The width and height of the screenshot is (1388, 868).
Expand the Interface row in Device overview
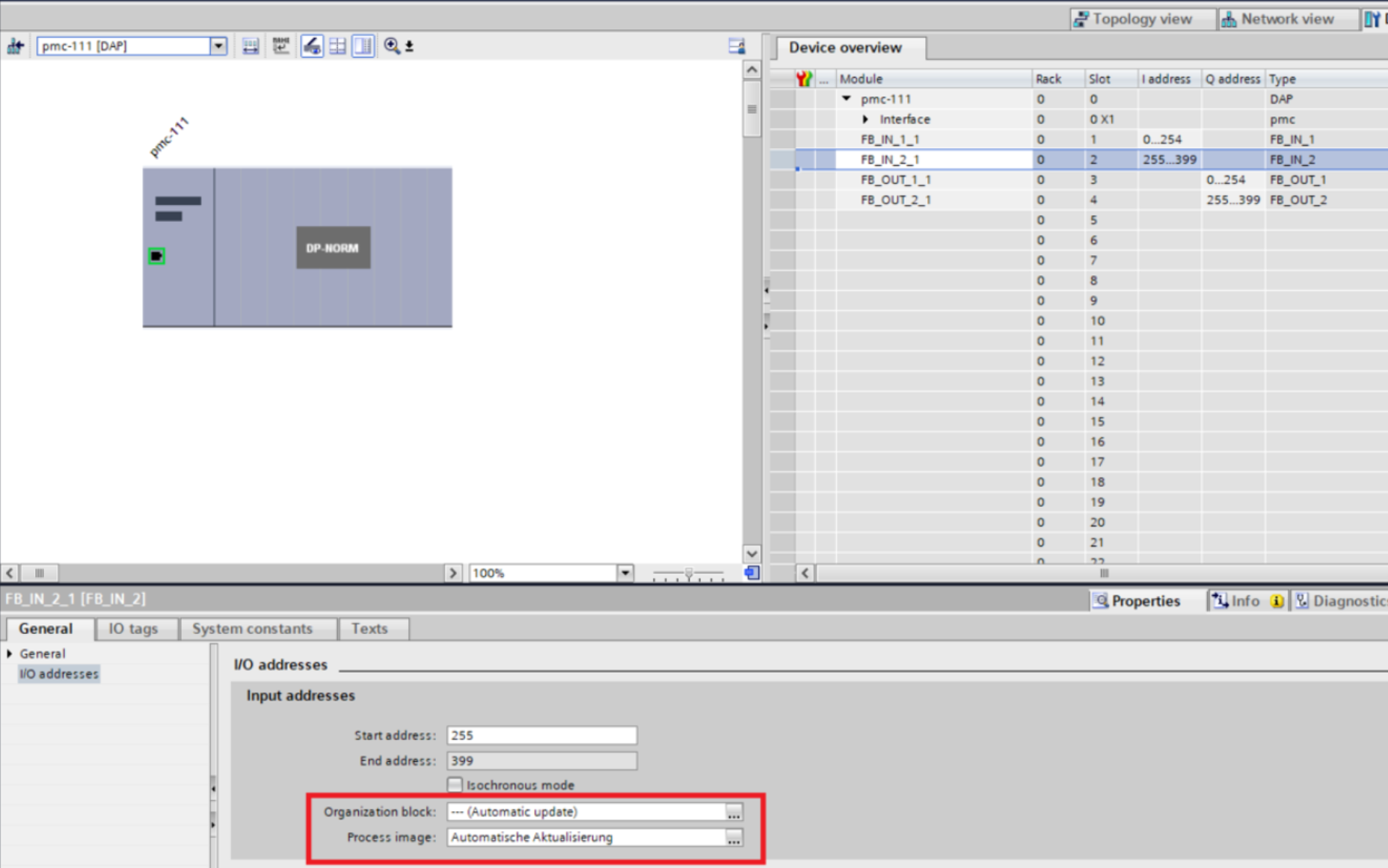[x=865, y=120]
